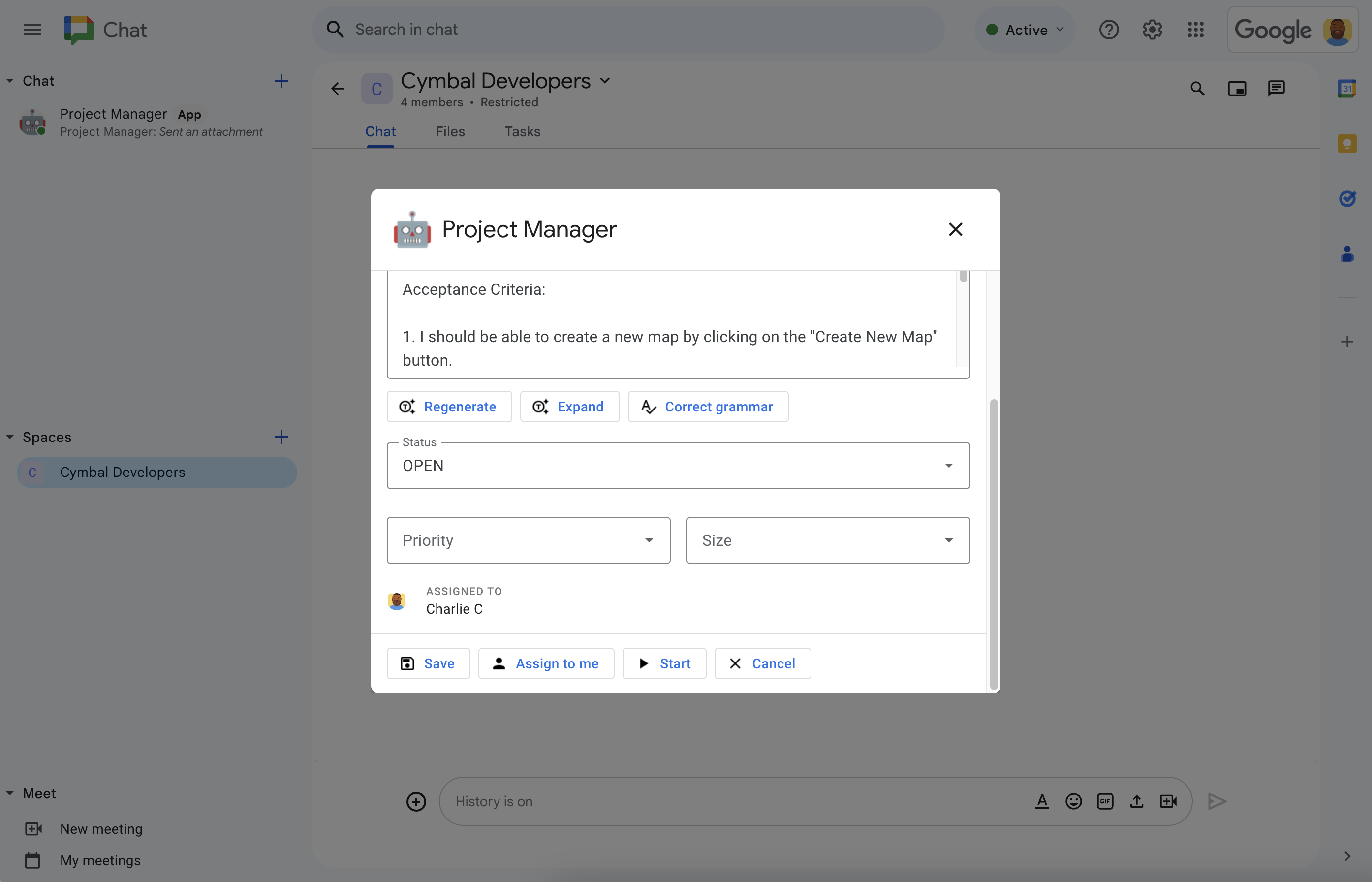Click the Expand icon button

pos(540,406)
